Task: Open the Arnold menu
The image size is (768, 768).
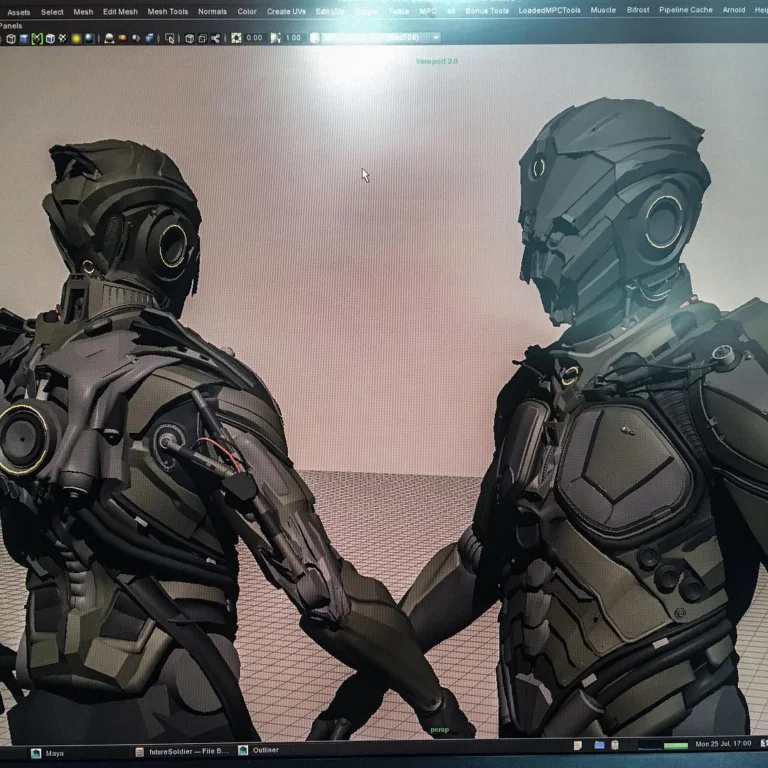Action: [733, 10]
